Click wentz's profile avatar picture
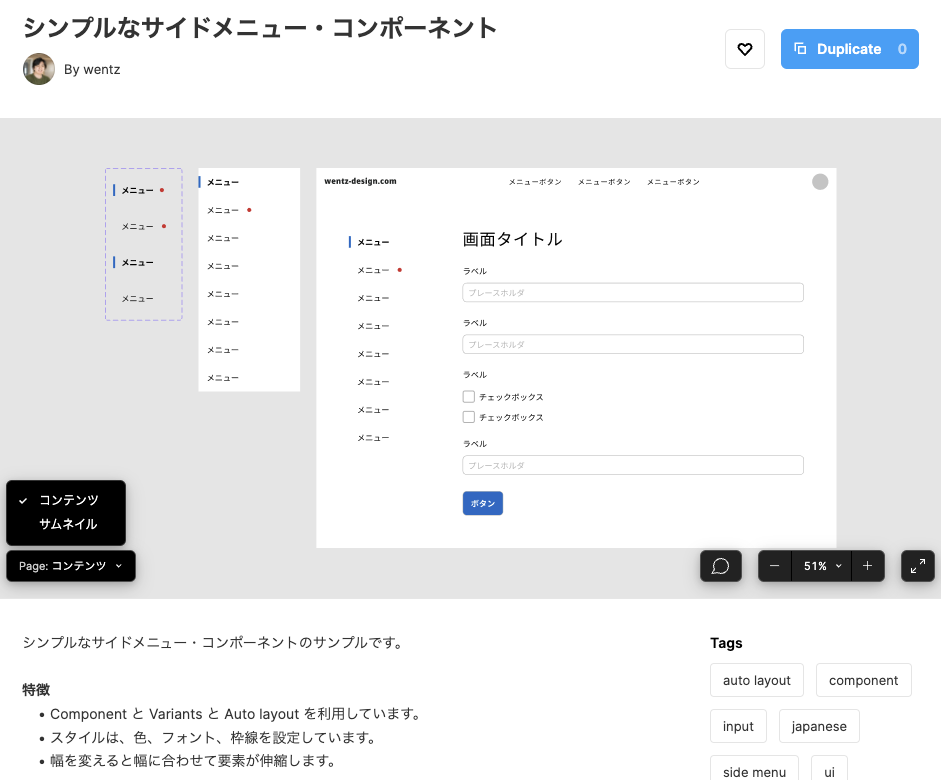The width and height of the screenshot is (941, 780). click(38, 70)
